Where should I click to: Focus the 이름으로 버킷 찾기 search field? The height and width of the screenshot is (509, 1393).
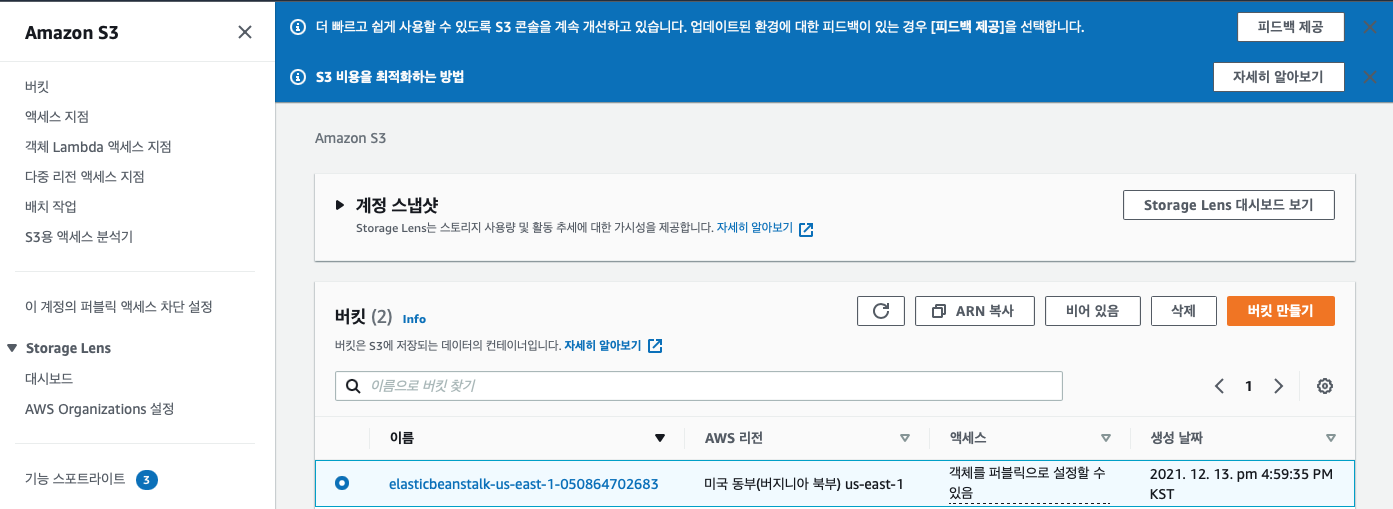[x=699, y=386]
